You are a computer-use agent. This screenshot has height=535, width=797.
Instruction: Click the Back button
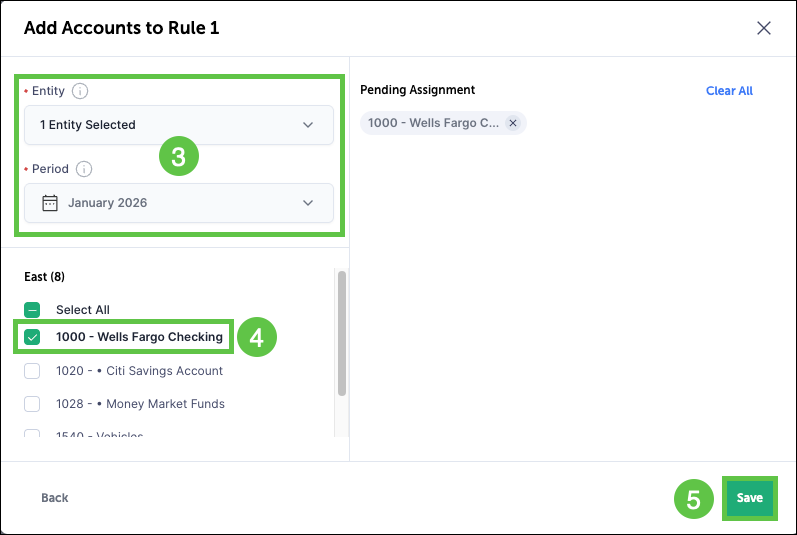click(55, 498)
